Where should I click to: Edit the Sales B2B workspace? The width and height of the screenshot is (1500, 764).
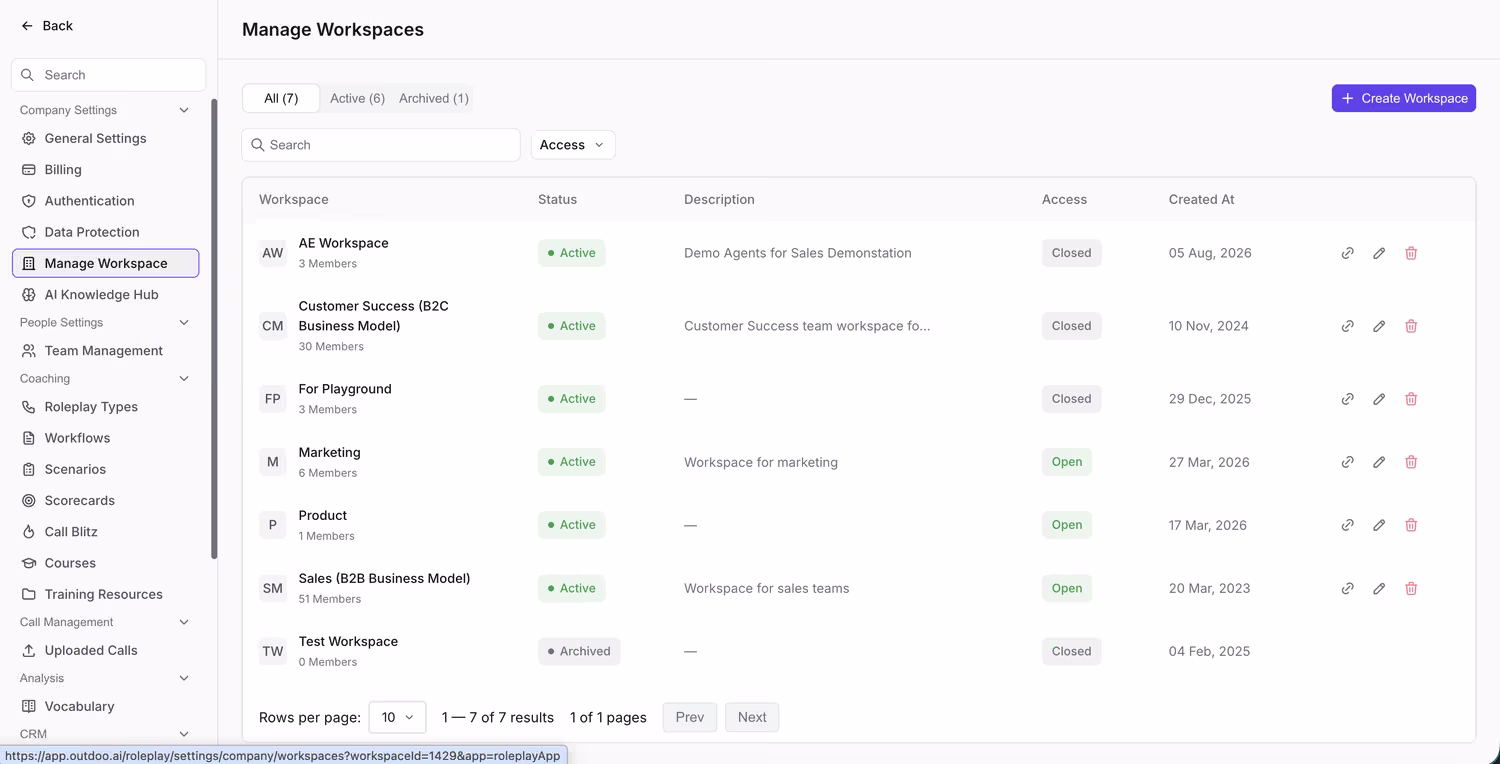click(1379, 588)
